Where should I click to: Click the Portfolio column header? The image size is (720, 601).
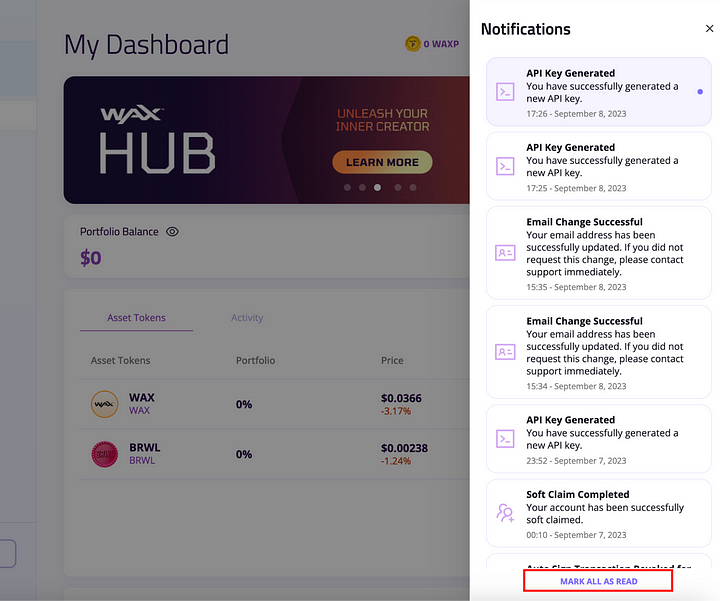(255, 360)
